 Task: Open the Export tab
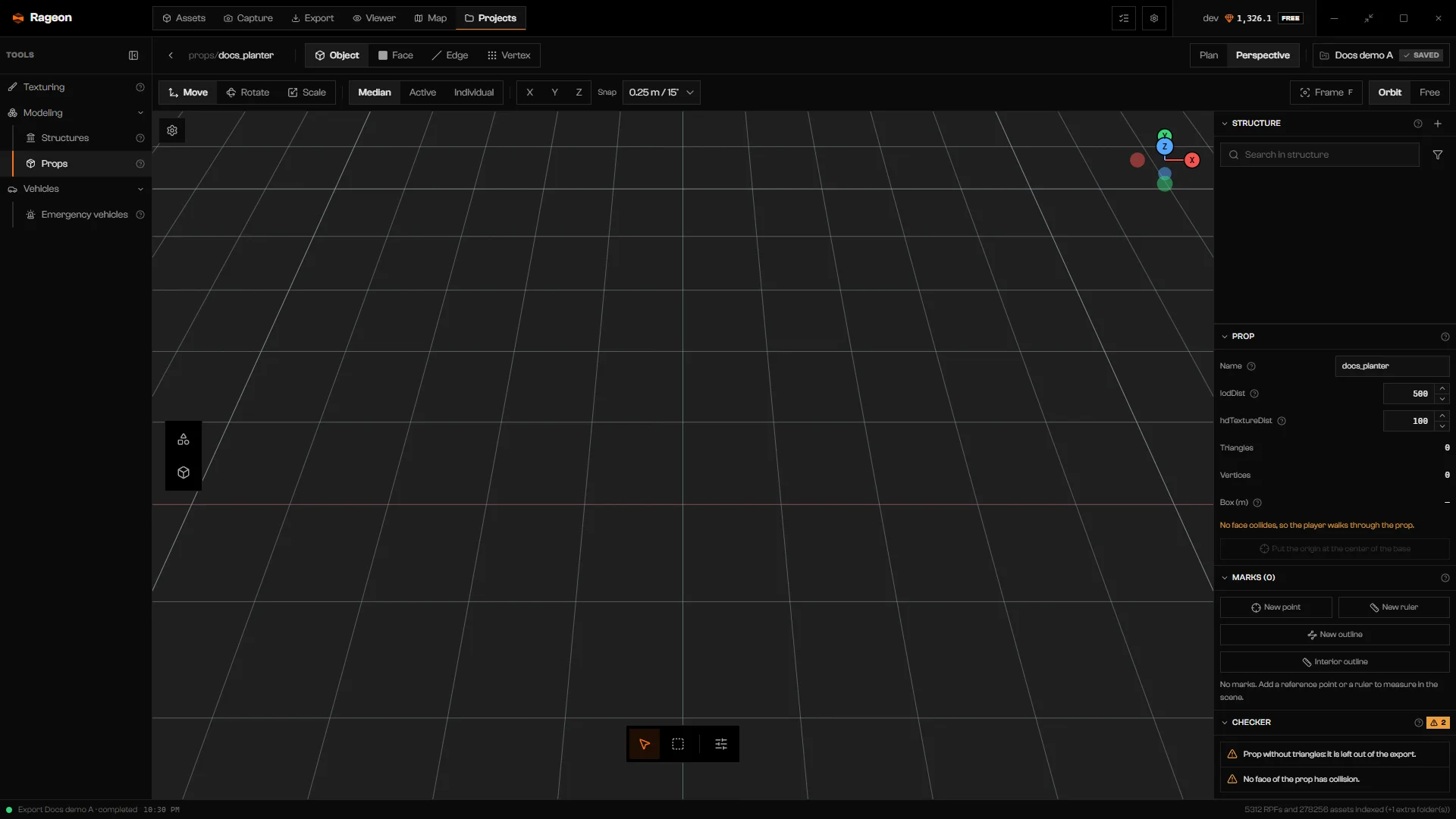click(x=312, y=18)
